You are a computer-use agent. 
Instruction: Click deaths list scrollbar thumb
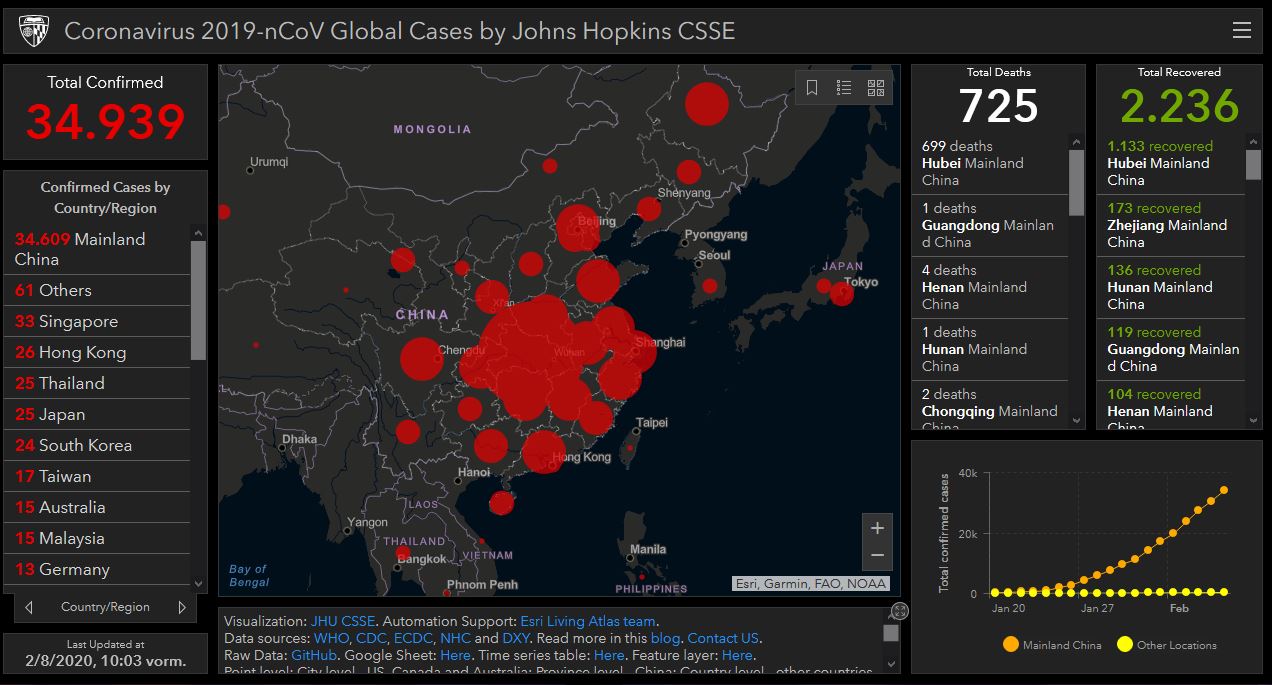point(1076,182)
